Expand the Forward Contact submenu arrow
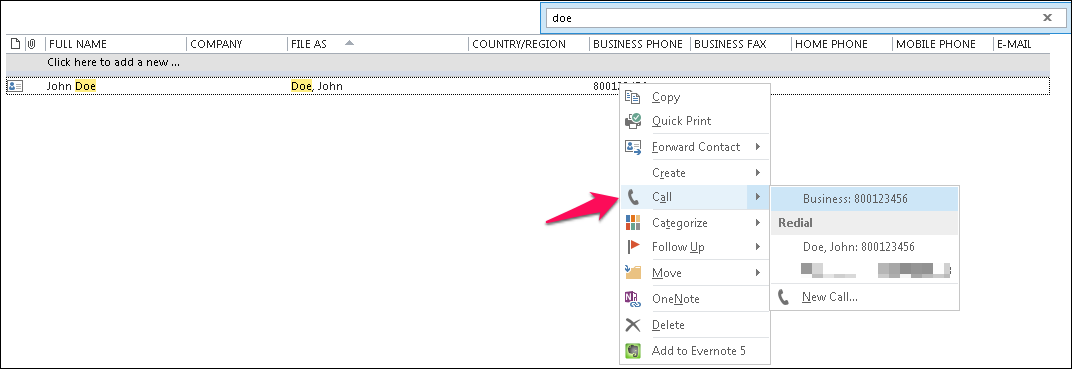1072x369 pixels. tap(758, 147)
